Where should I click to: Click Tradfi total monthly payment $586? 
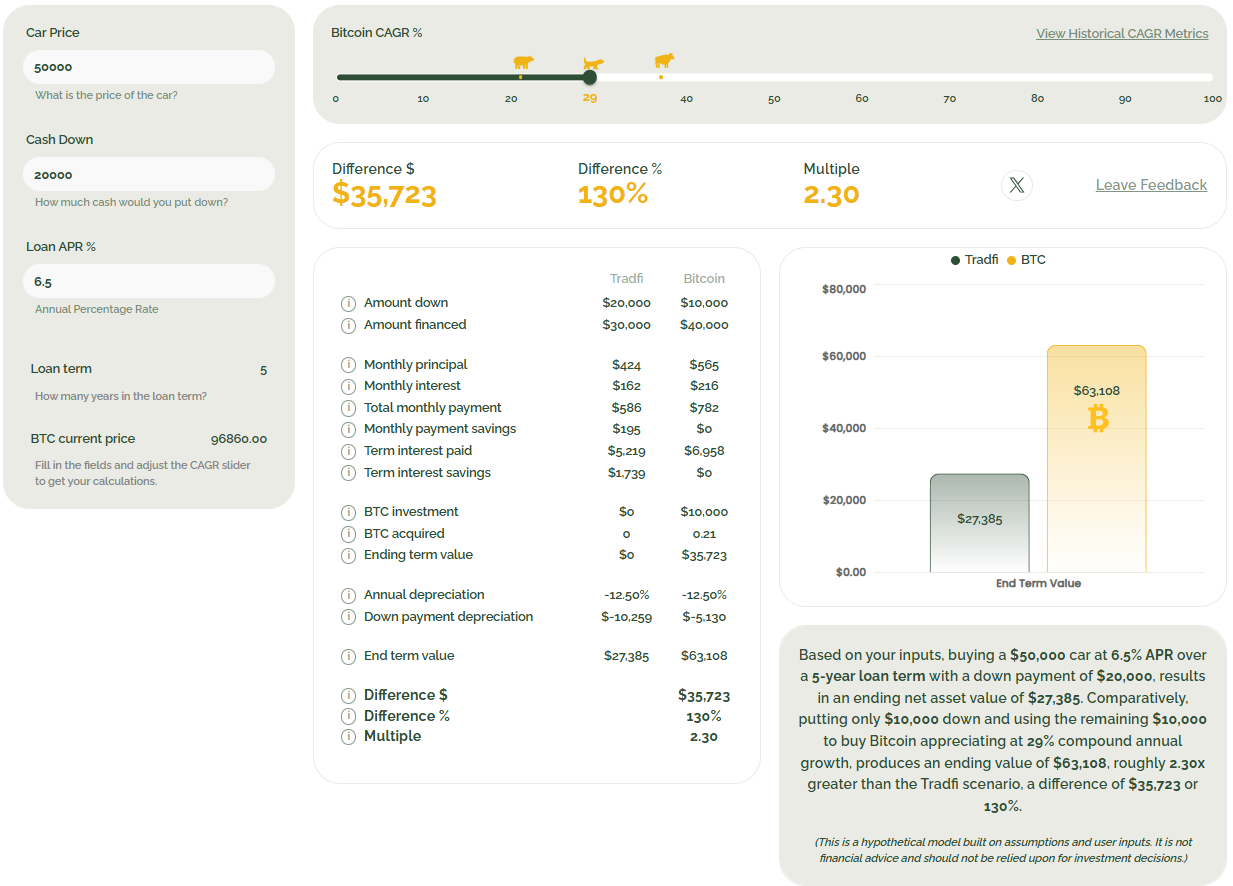click(627, 408)
